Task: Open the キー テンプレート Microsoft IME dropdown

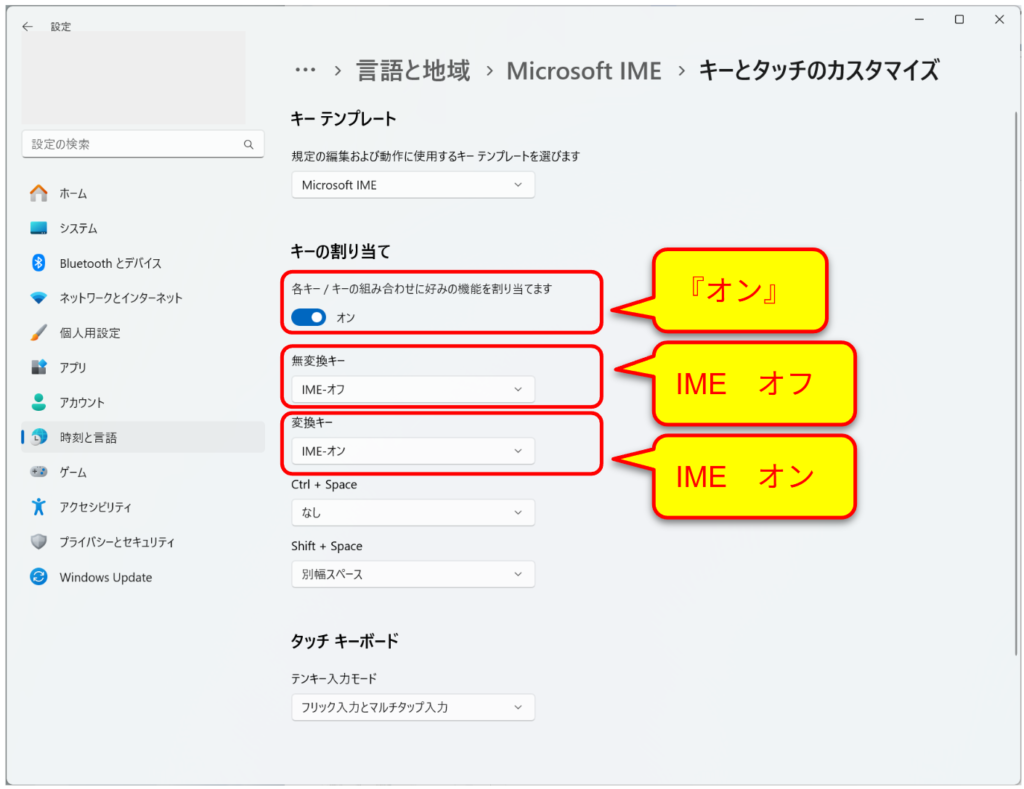Action: 413,185
